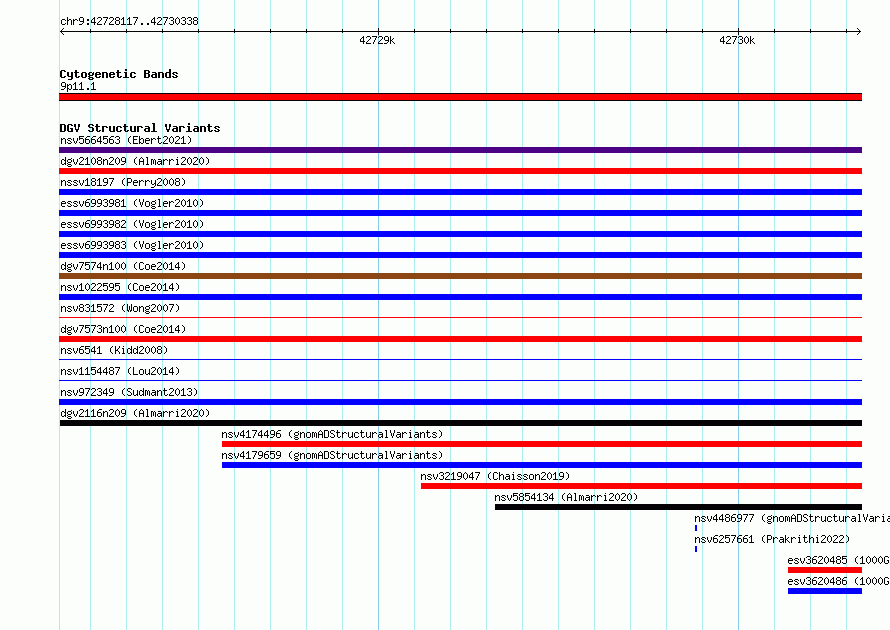Click the 42730k ruler tick label
Screen dimensions: 890x630
click(737, 40)
